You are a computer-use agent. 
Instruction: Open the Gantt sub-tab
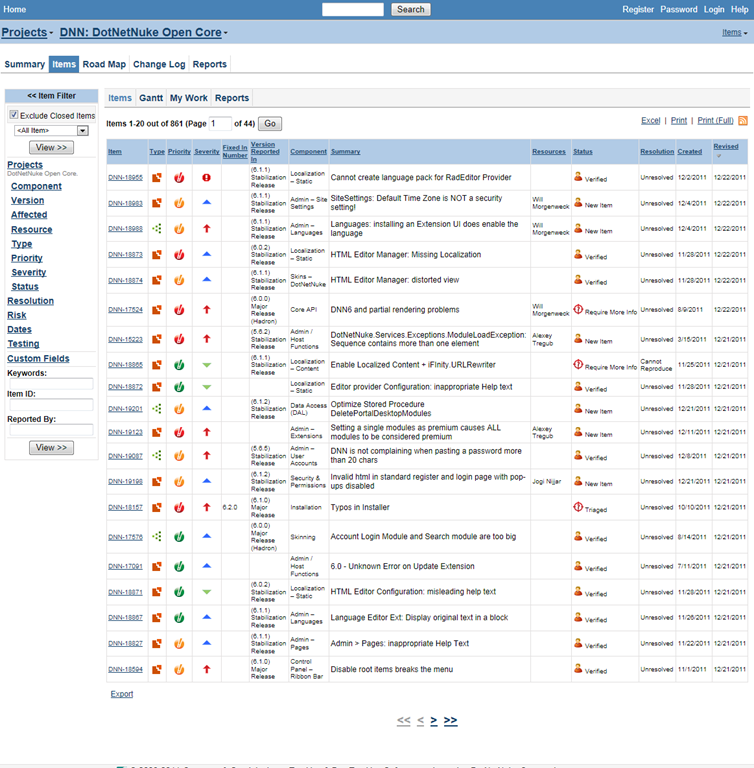coord(151,98)
